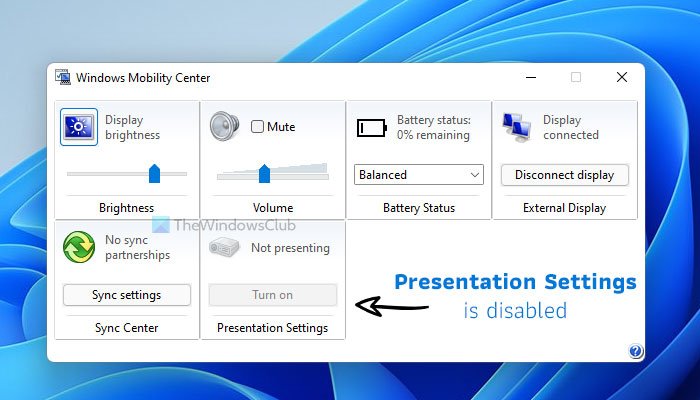Tick the Mute checkbox

(x=257, y=127)
